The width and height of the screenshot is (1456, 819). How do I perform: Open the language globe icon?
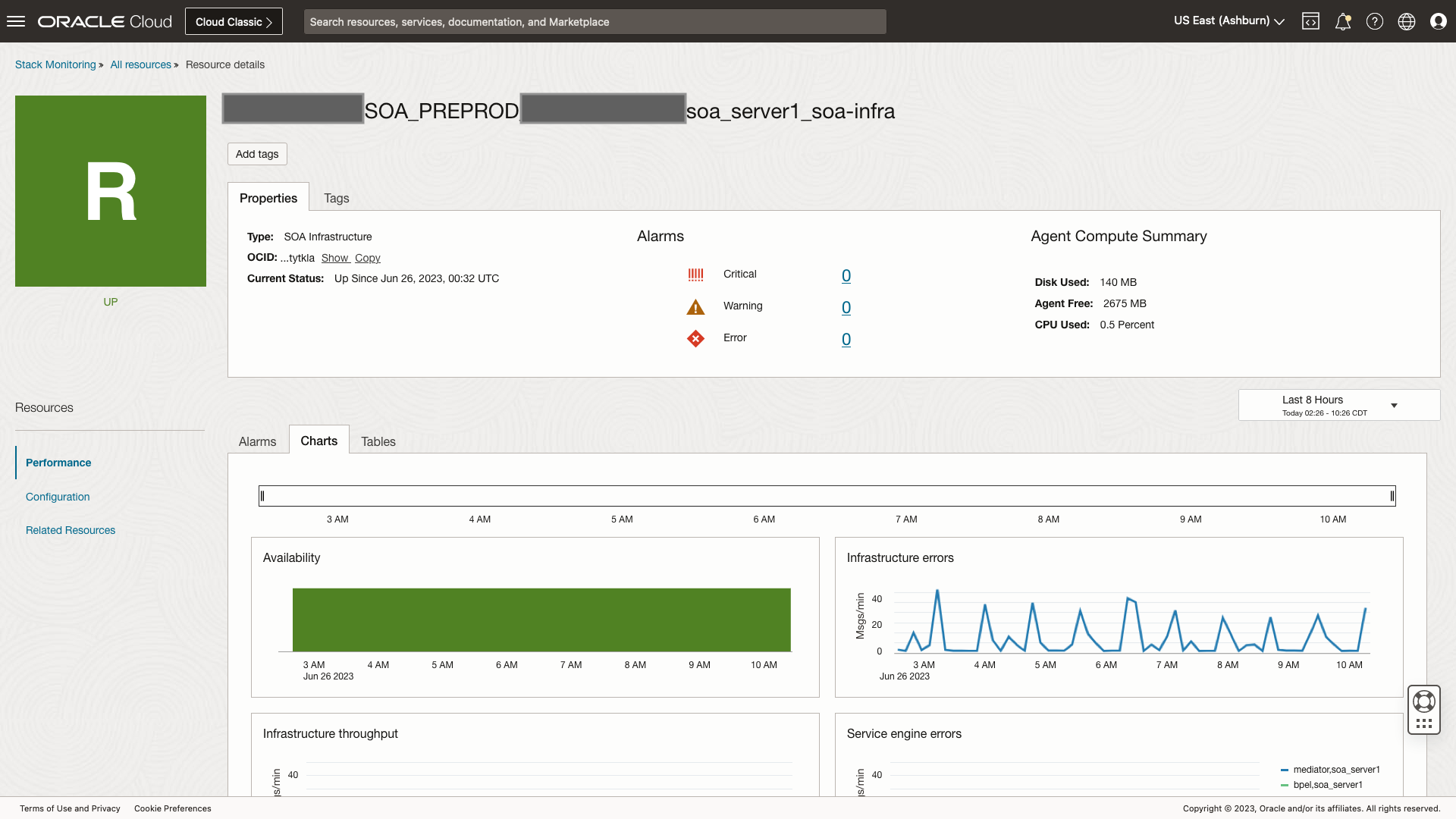(x=1407, y=21)
